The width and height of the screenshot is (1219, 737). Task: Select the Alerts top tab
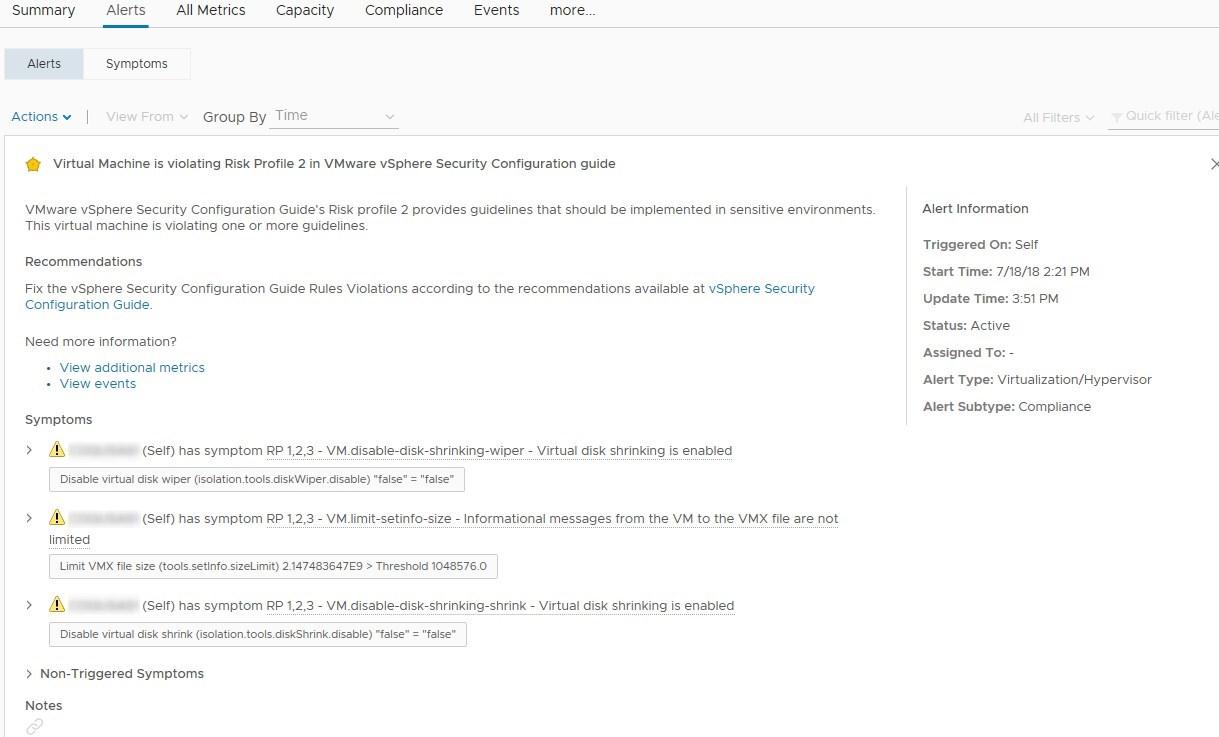point(126,10)
